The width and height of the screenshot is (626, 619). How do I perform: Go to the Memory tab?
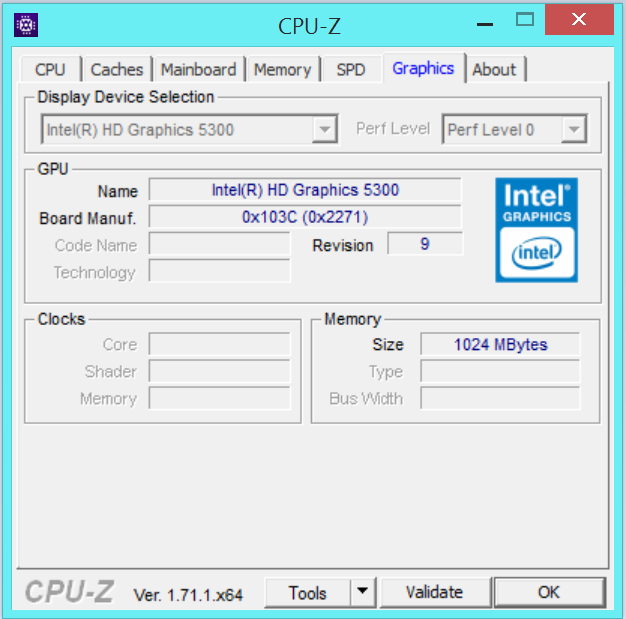(x=282, y=69)
